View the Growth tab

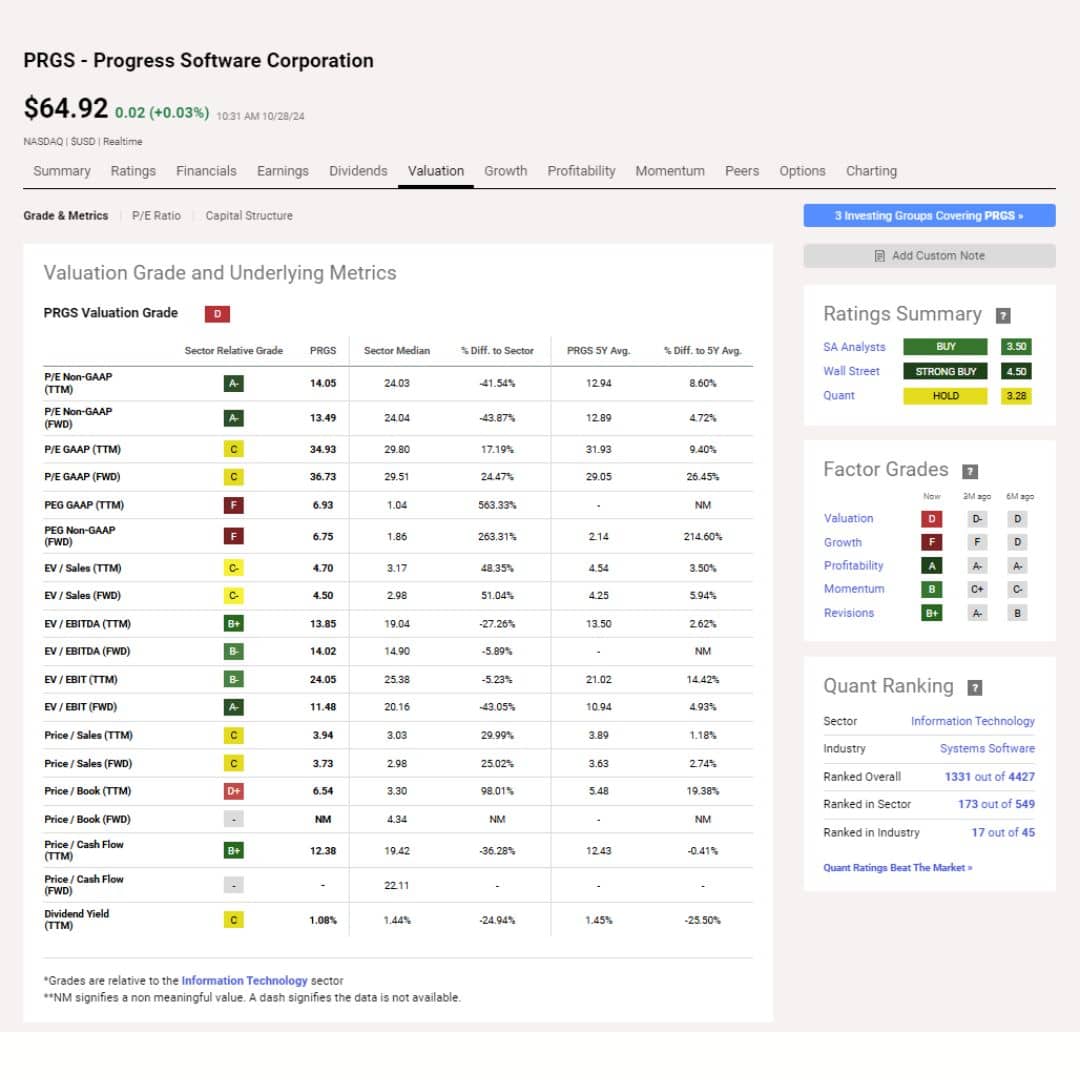pyautogui.click(x=506, y=171)
